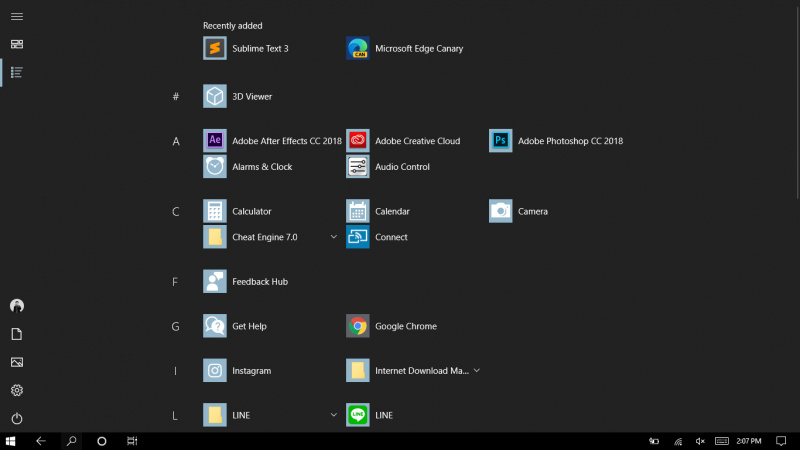Select the Adobe Creative Cloud label
Image resolution: width=800 pixels, height=450 pixels.
(x=417, y=141)
